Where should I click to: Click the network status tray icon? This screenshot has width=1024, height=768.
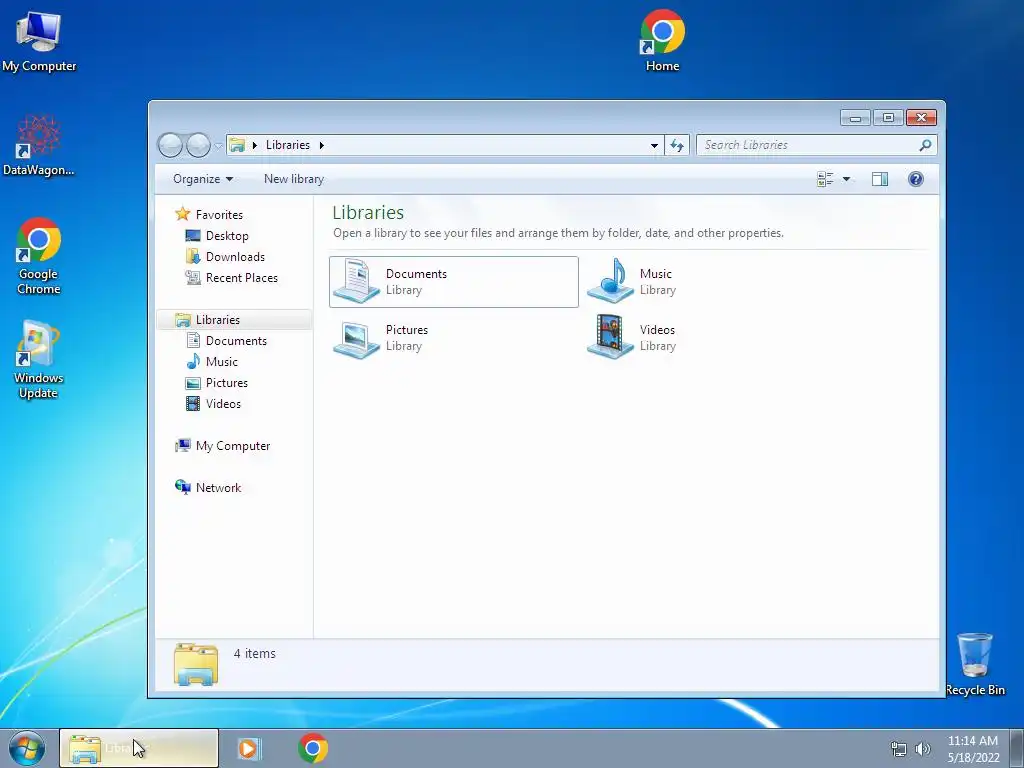tap(899, 749)
